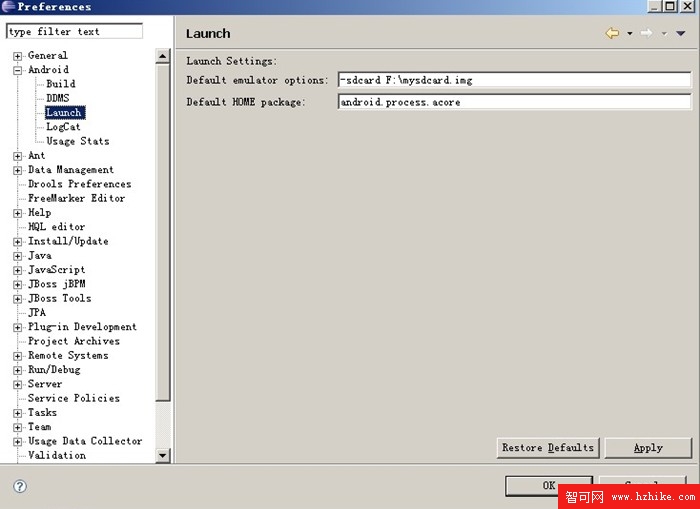Viewport: 700px width, 509px height.
Task: Expand the Tasks tree node
Action: [17, 413]
